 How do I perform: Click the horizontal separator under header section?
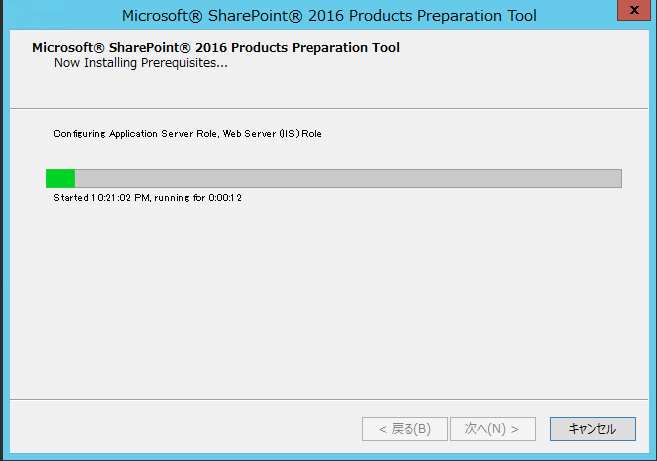329,109
